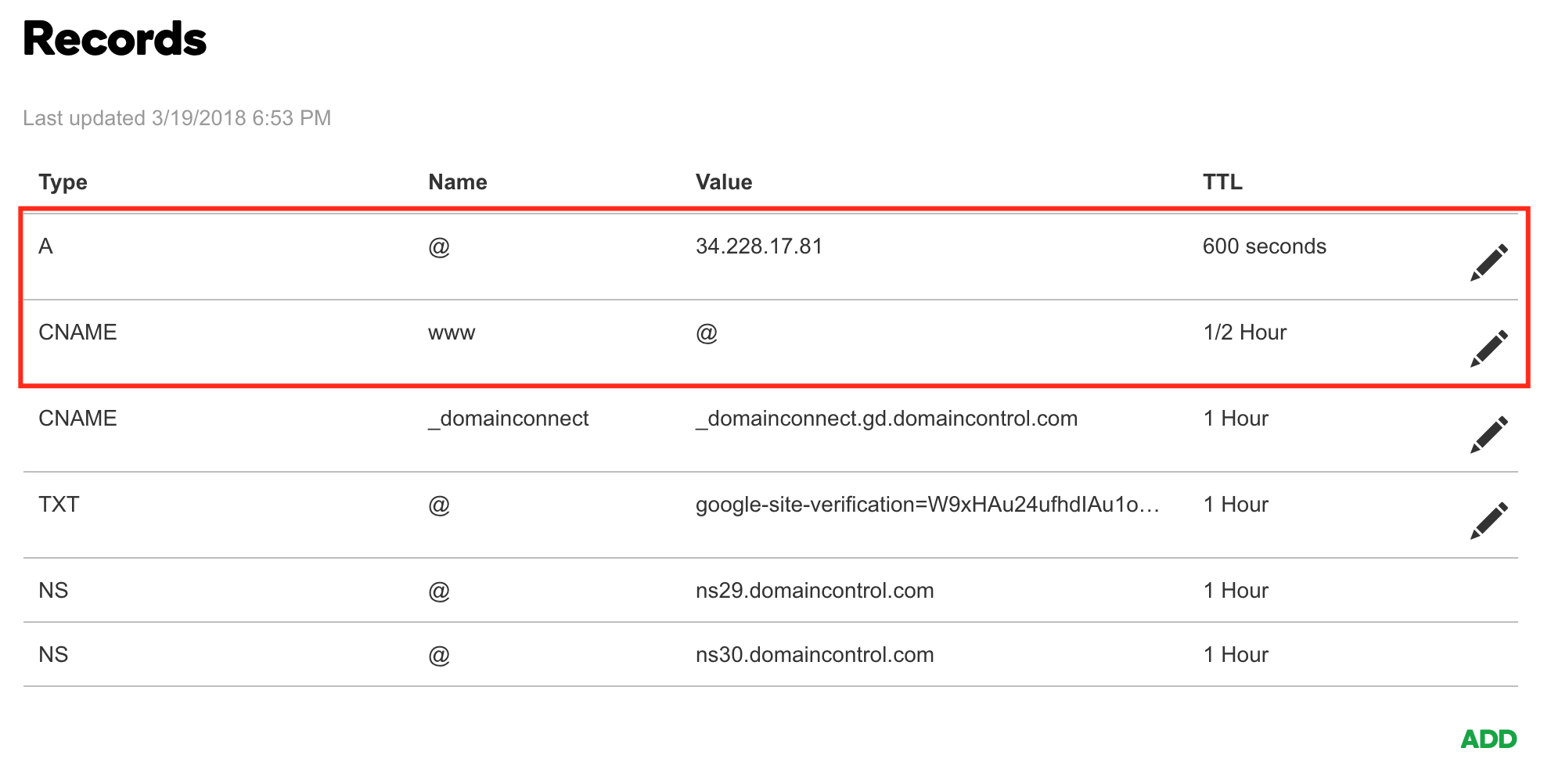Select the ns29.domaincontrol.com nameserver value

815,591
